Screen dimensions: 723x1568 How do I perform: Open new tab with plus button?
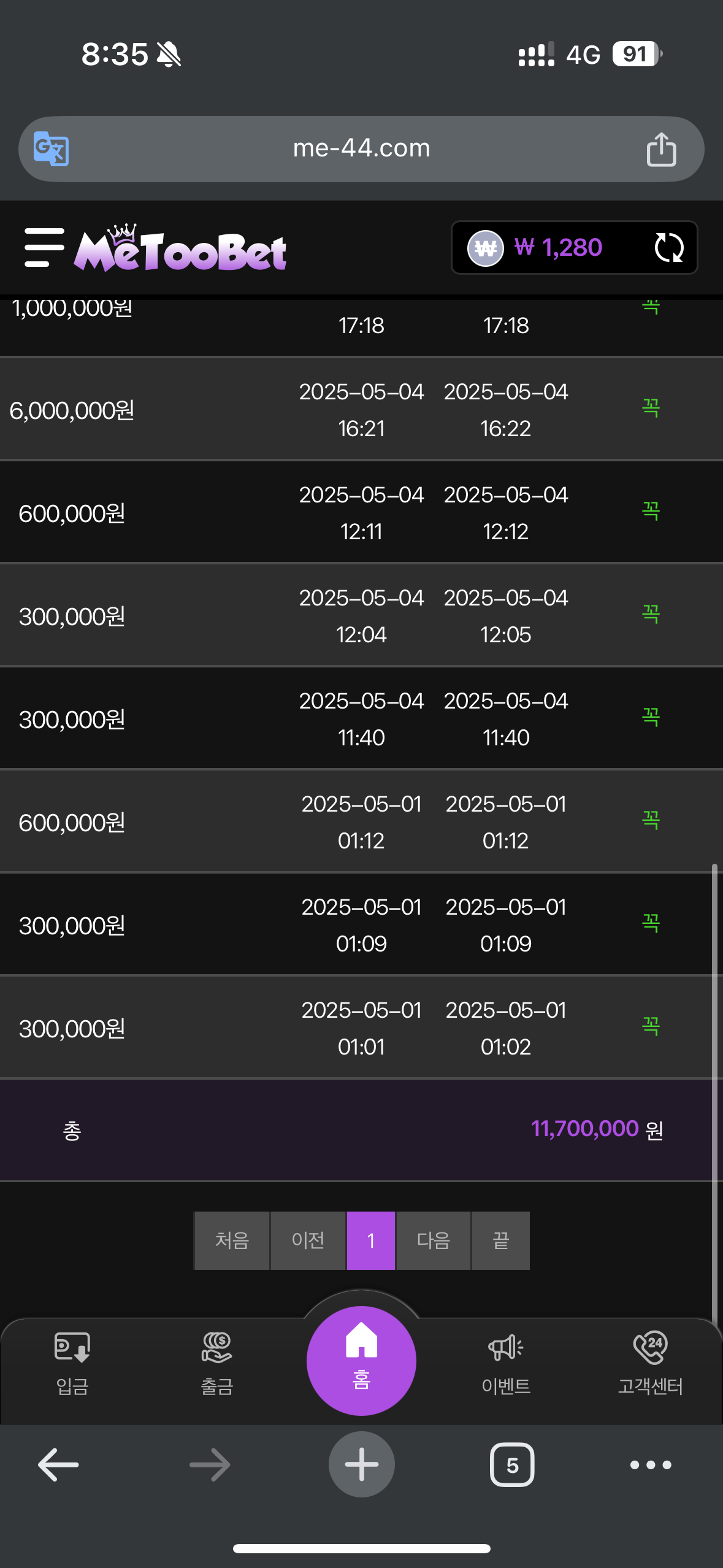[361, 1464]
